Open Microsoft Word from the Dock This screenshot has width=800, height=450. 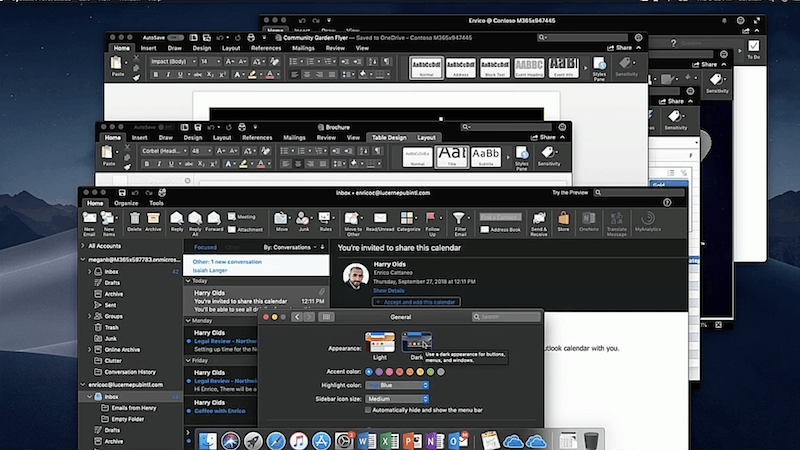click(366, 440)
